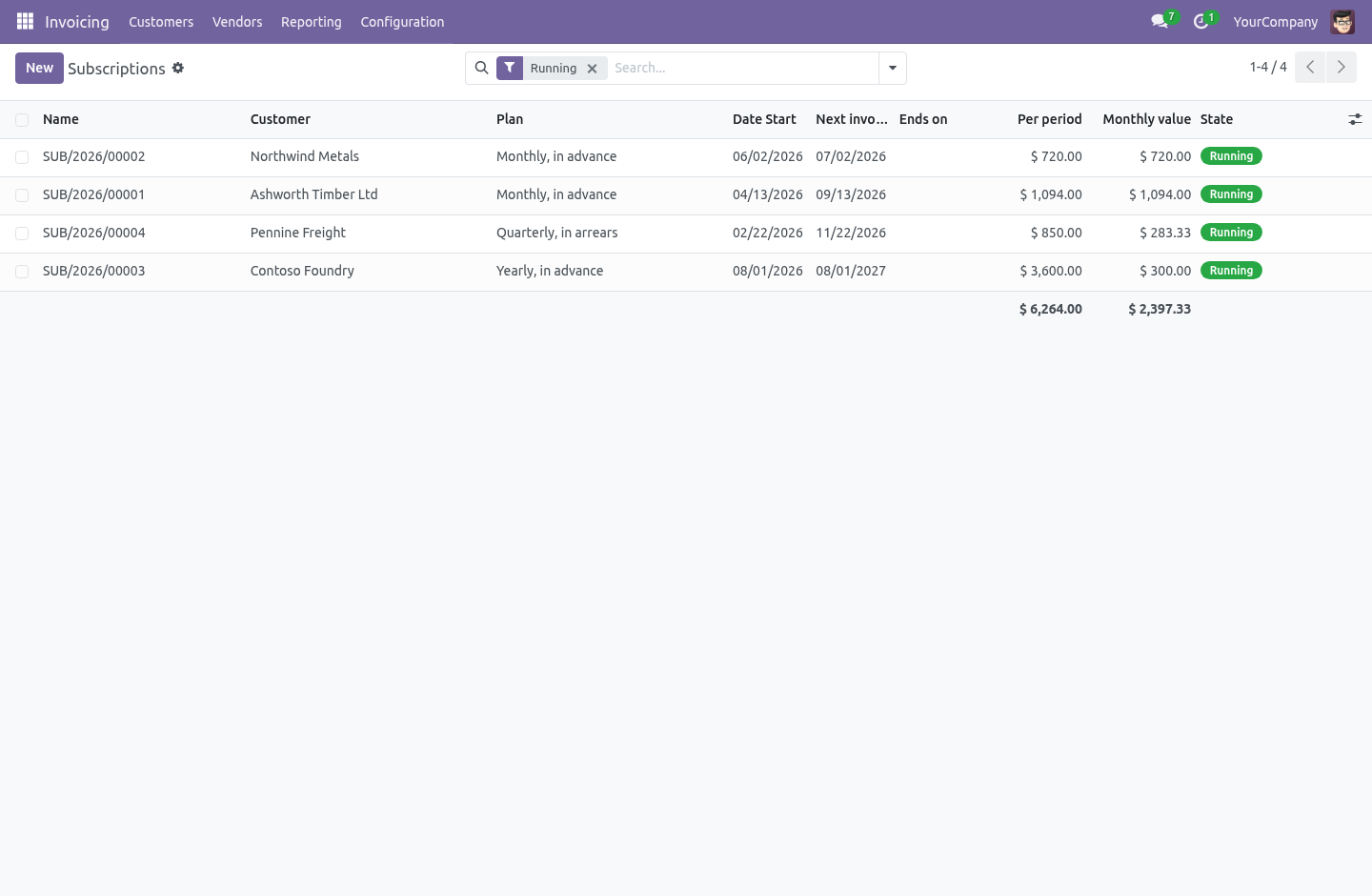Open the user avatar menu
Viewport: 1372px width, 896px height.
point(1342,21)
